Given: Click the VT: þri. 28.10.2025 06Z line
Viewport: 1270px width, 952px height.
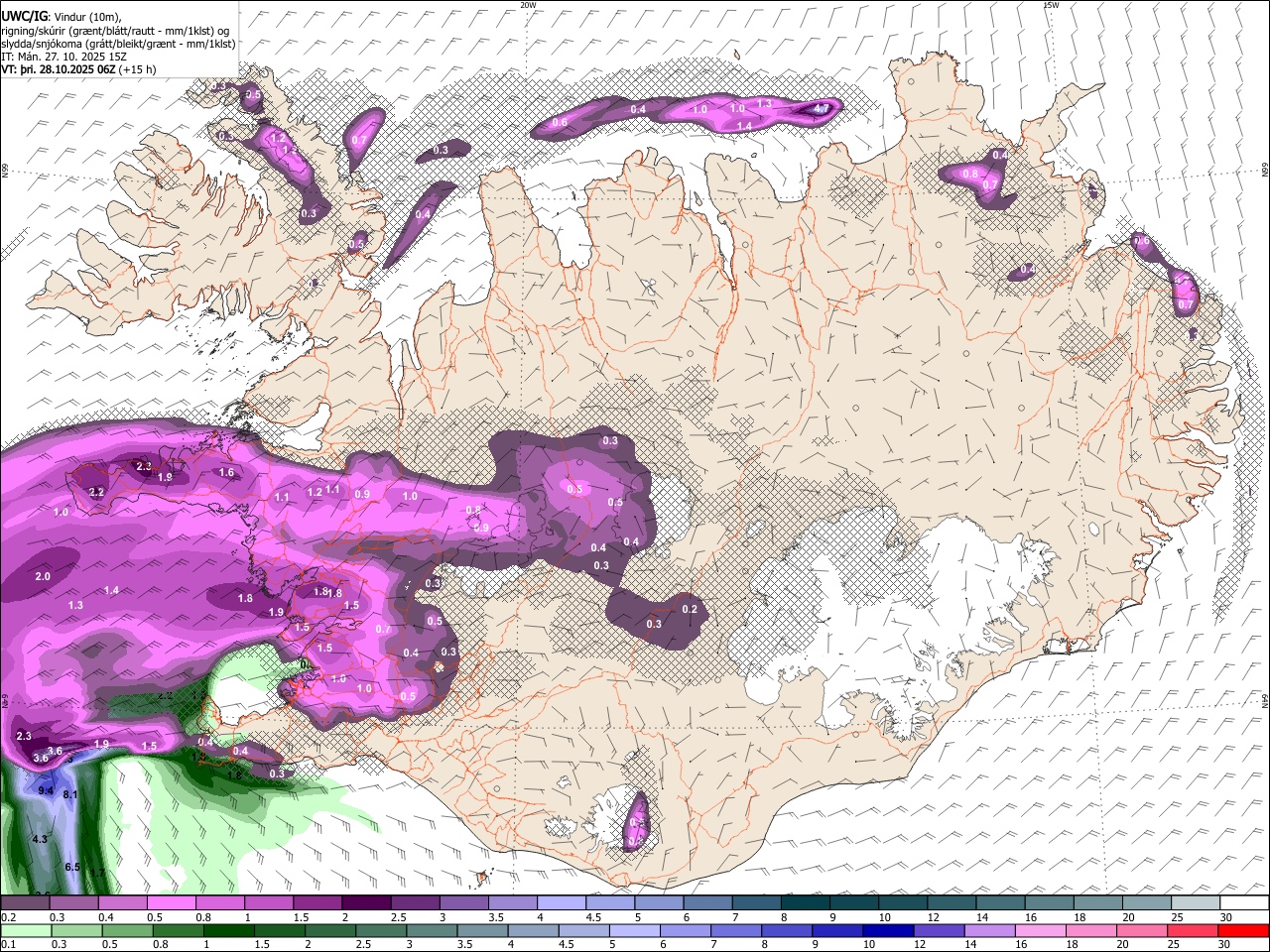Looking at the screenshot, I should pos(78,69).
